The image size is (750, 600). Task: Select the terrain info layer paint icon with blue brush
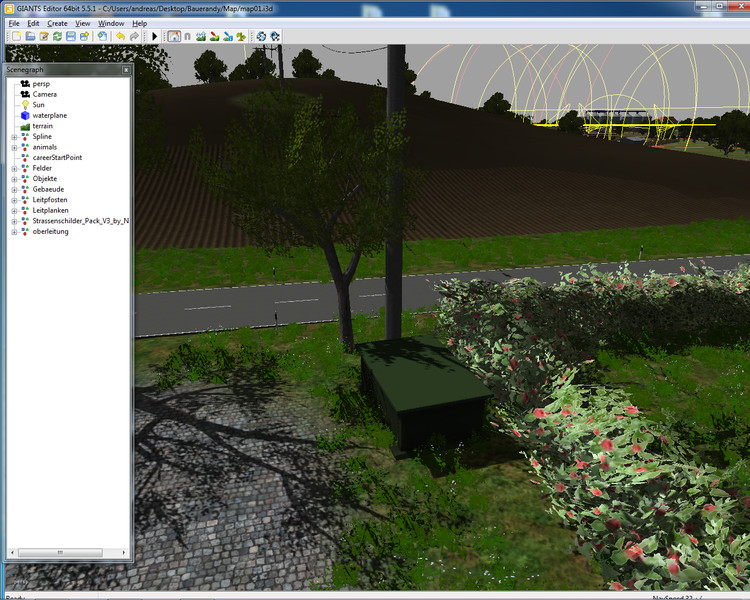click(x=228, y=36)
